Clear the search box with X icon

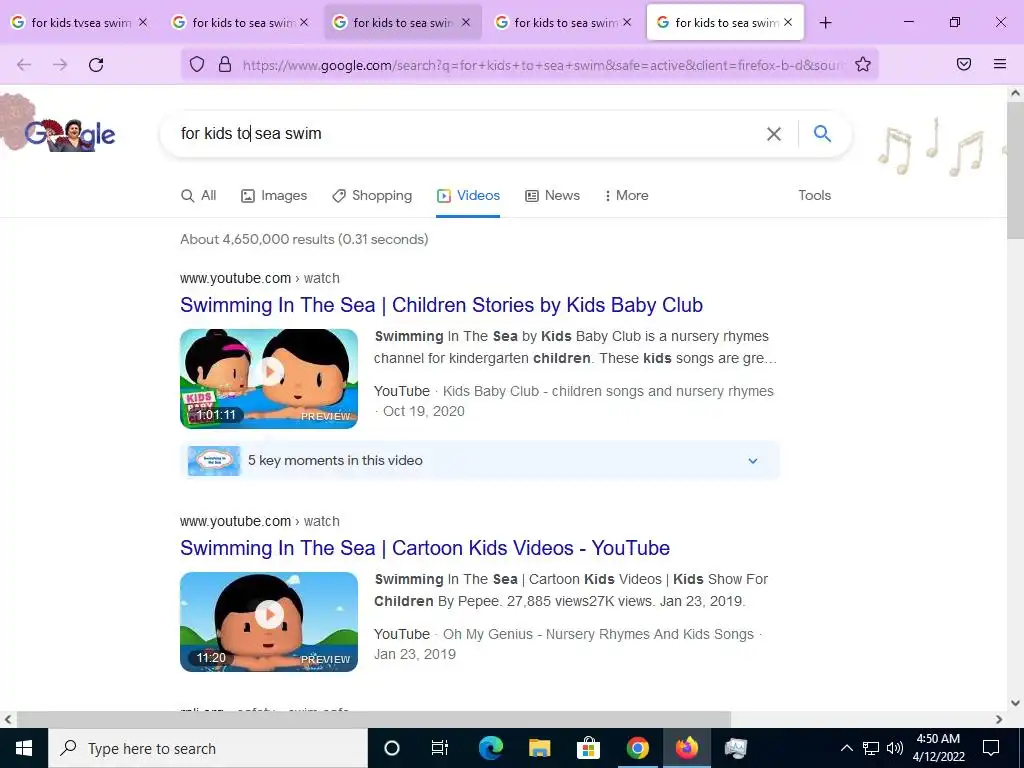tap(774, 134)
